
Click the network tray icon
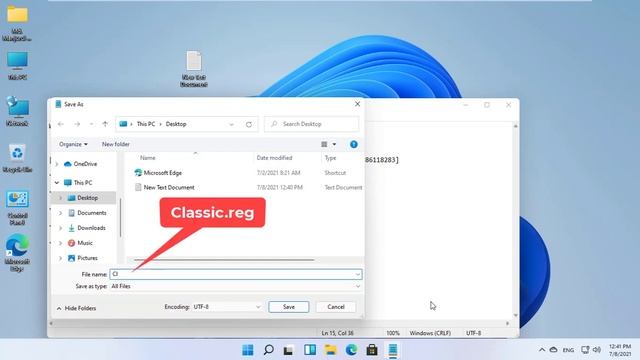point(585,350)
